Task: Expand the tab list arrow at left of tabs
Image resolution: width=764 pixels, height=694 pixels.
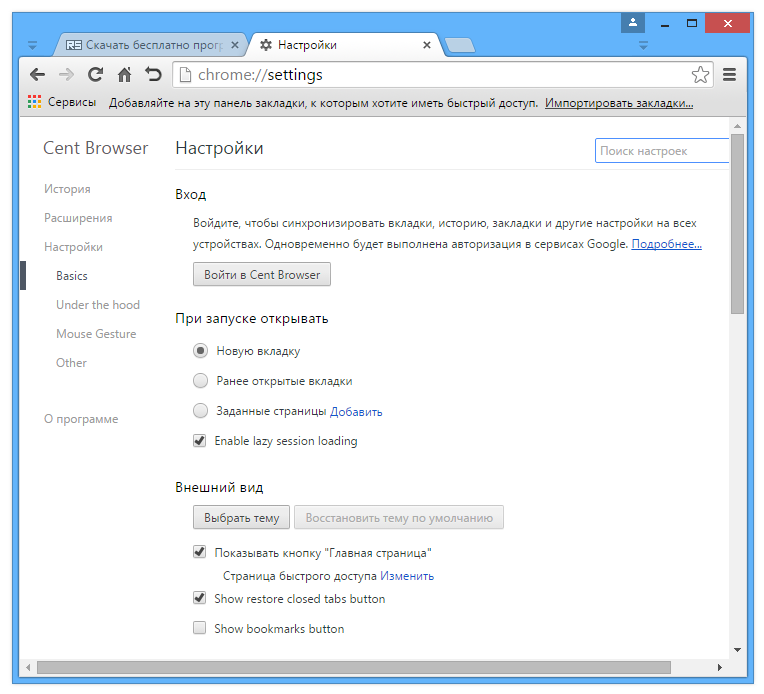Action: [x=32, y=45]
